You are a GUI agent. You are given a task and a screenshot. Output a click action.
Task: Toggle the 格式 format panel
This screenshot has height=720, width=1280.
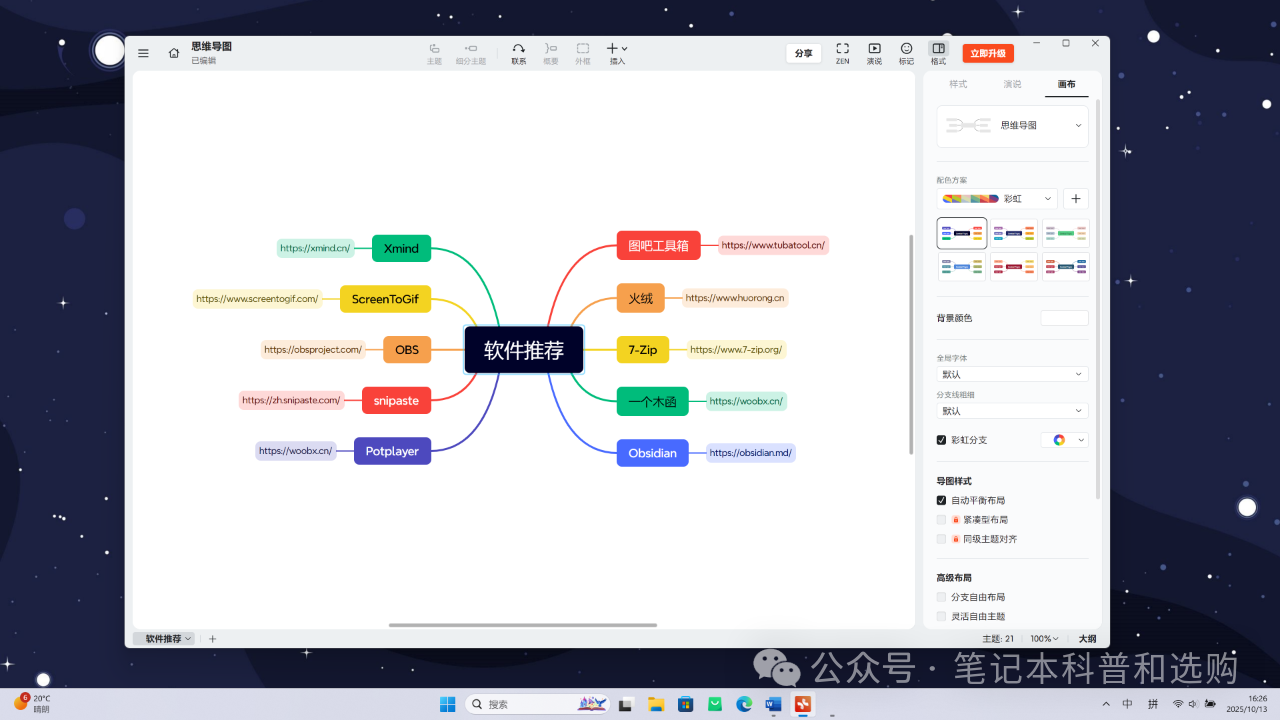click(x=938, y=53)
